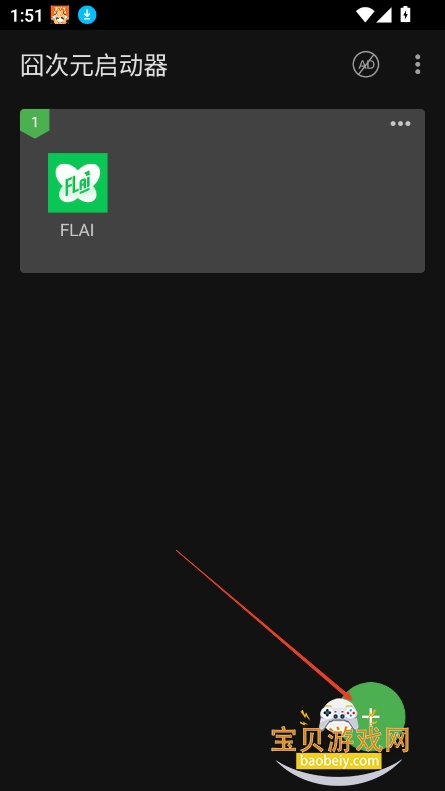
Task: Click the tail of the red arrow line
Action: [x=178, y=551]
